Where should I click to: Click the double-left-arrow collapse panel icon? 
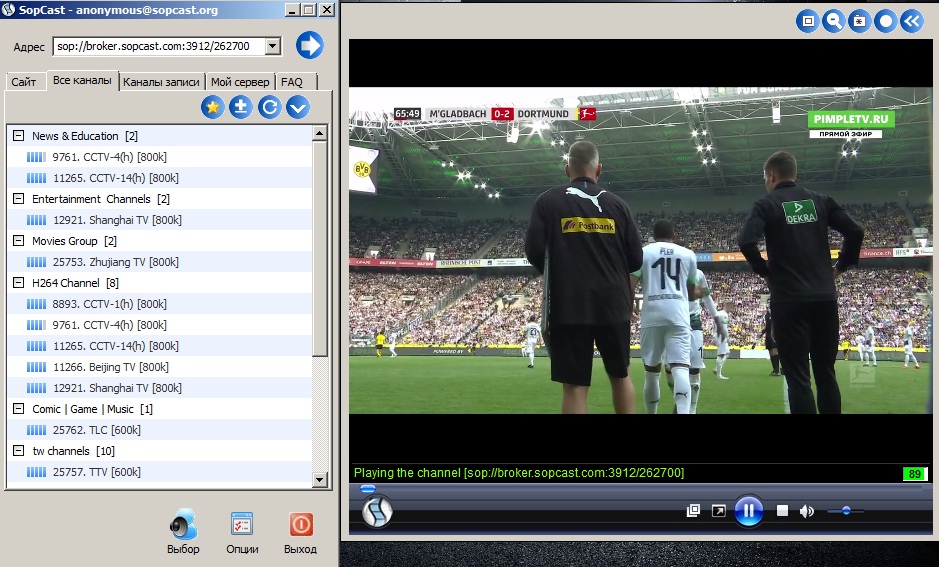pyautogui.click(x=911, y=22)
